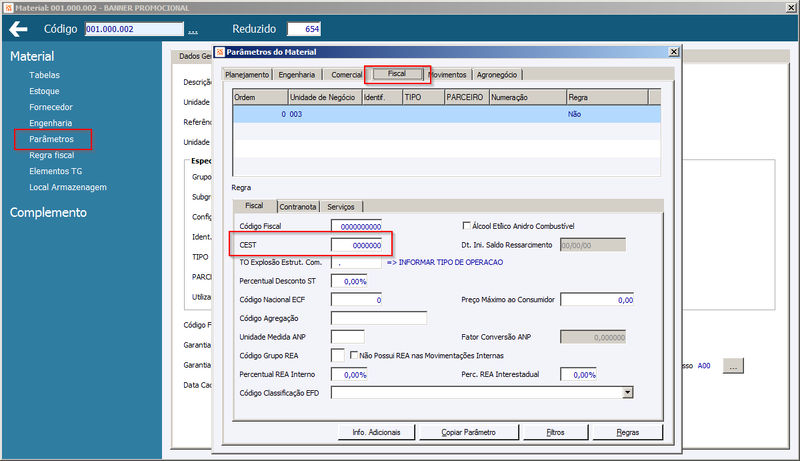Click the CEST input field

pyautogui.click(x=356, y=245)
